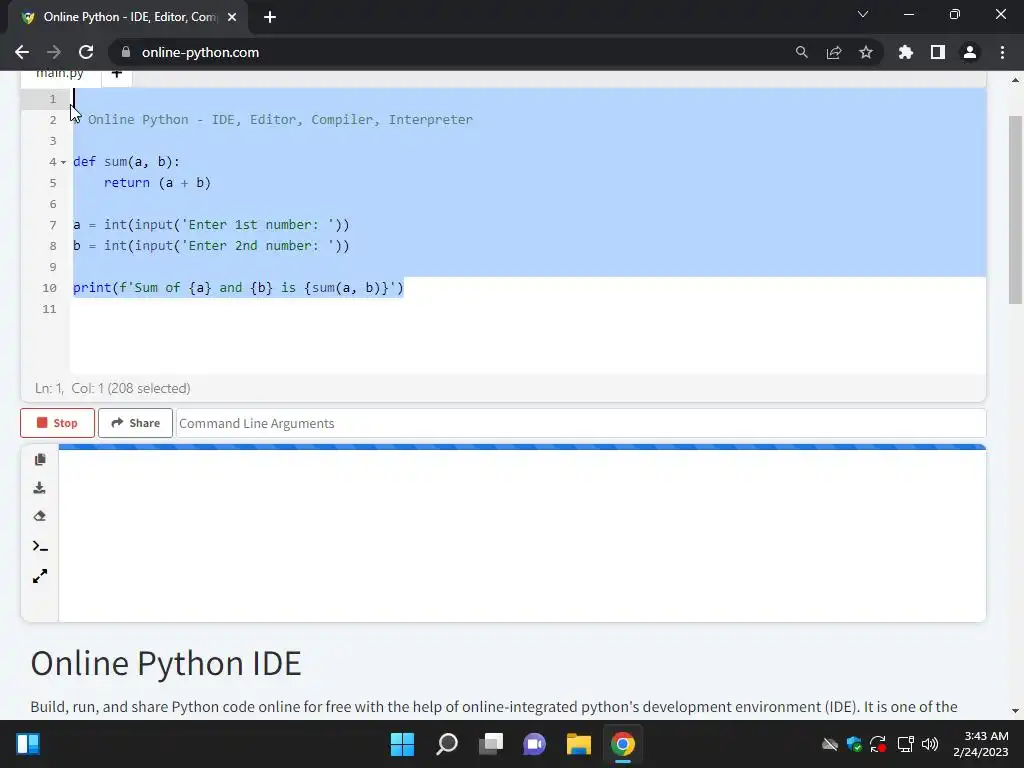Click the page vertical scrollbar thumb
The image size is (1024, 768).
point(1015,209)
